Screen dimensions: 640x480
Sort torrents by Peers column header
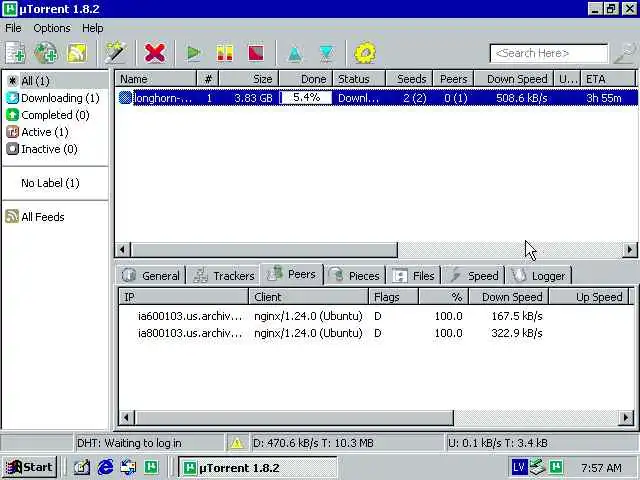pyautogui.click(x=453, y=79)
